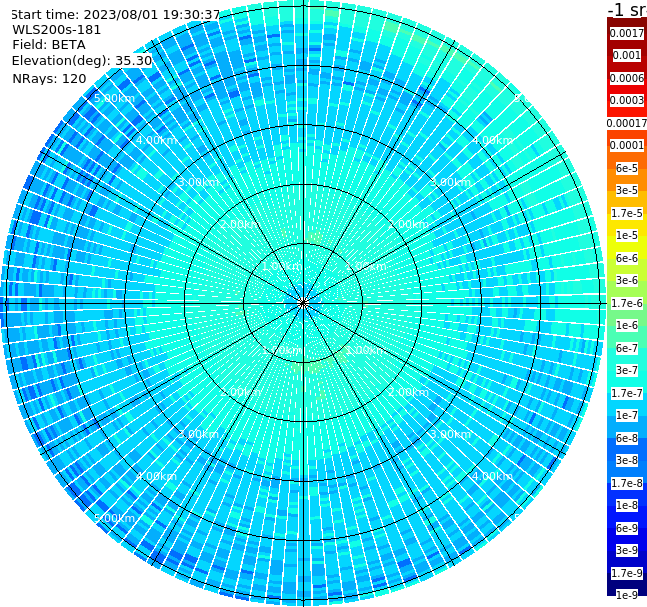Click the 1e-7 light blue colorbar label
This screenshot has width=647, height=607.
click(626, 415)
